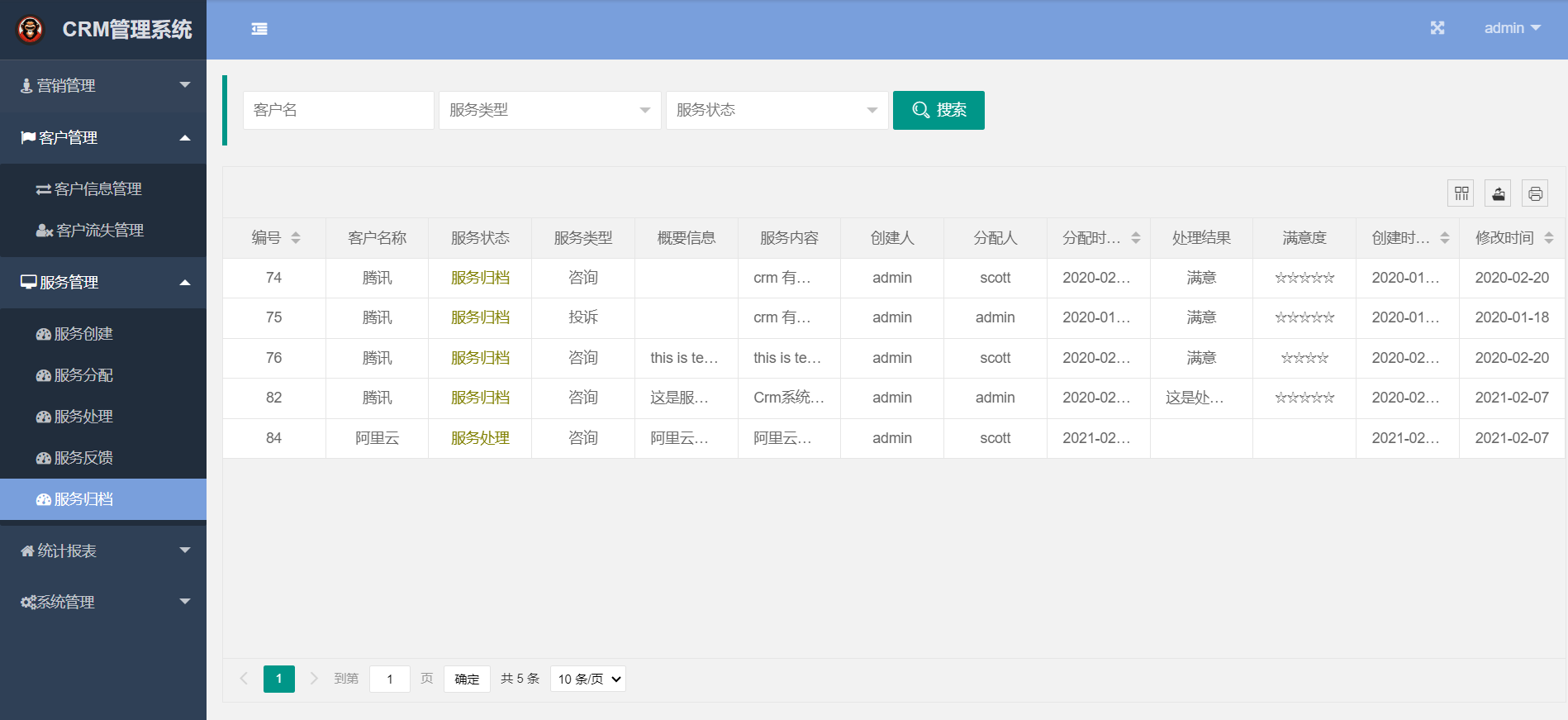Screen dimensions: 1568x720
Task: Click the fullscreen toggle icon
Action: [1437, 28]
